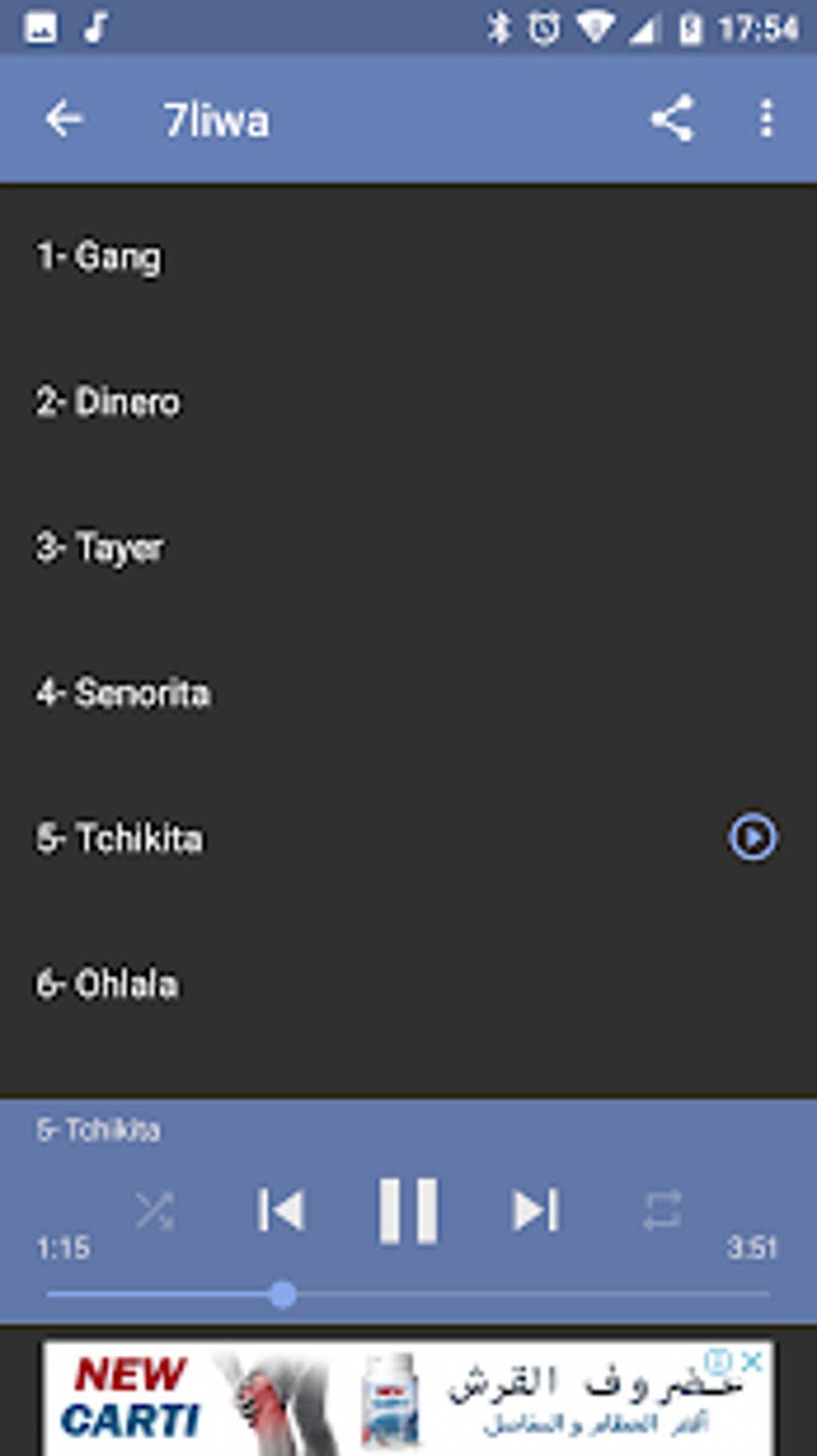Viewport: 817px width, 1456px height.
Task: Play the song 1- Gang
Action: [x=99, y=257]
